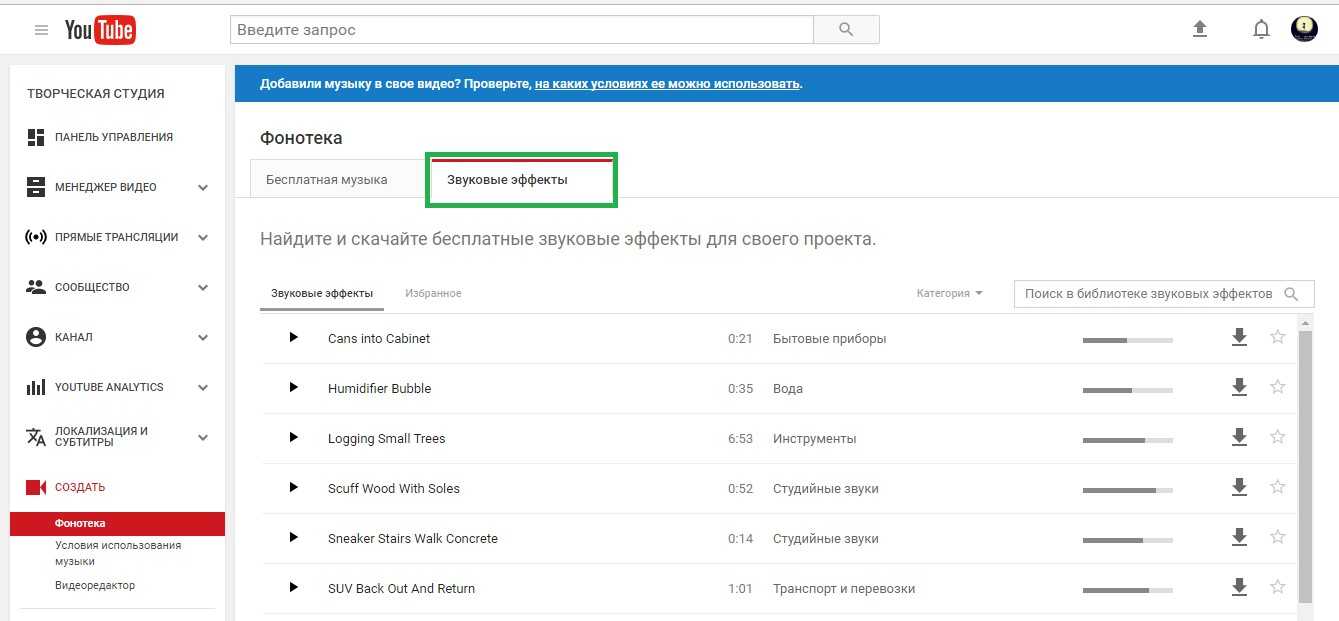The height and width of the screenshot is (621, 1339).
Task: Expand the Менеджер видео sidebar section
Action: [203, 187]
